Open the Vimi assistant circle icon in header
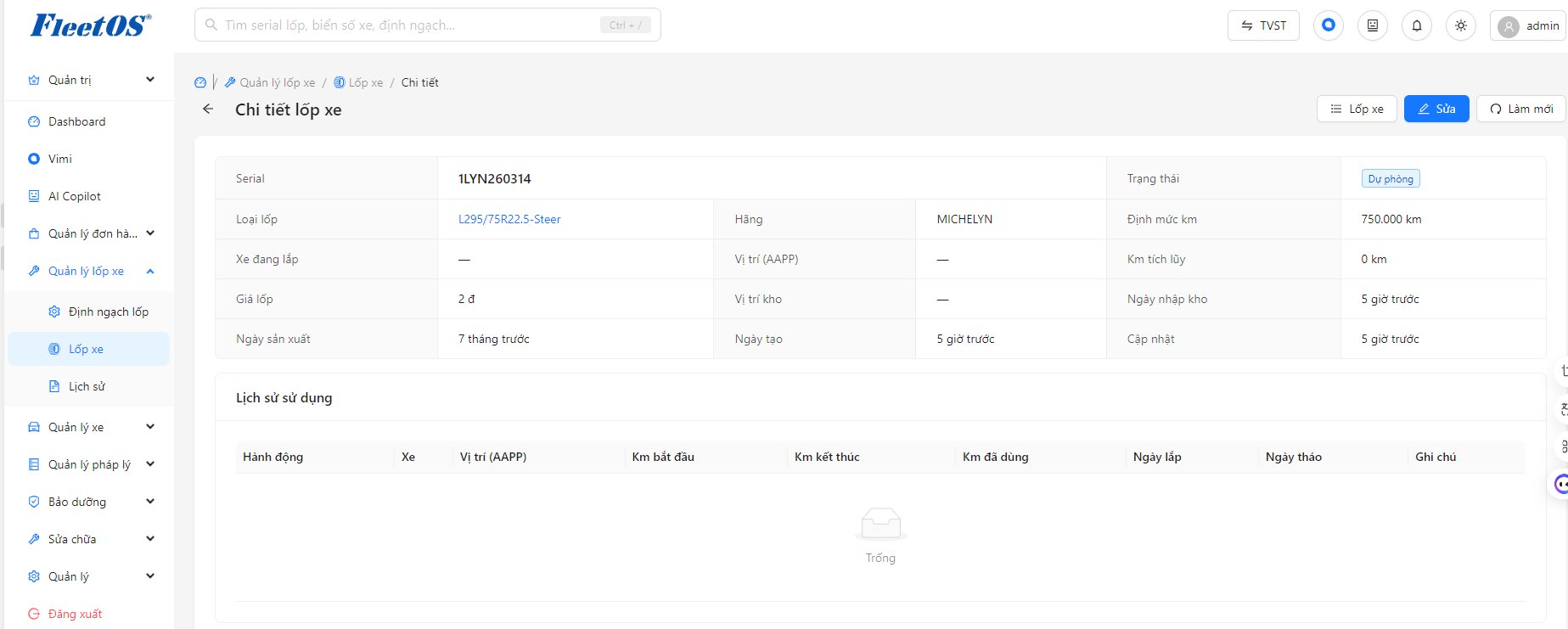This screenshot has height=629, width=1568. coord(1329,25)
